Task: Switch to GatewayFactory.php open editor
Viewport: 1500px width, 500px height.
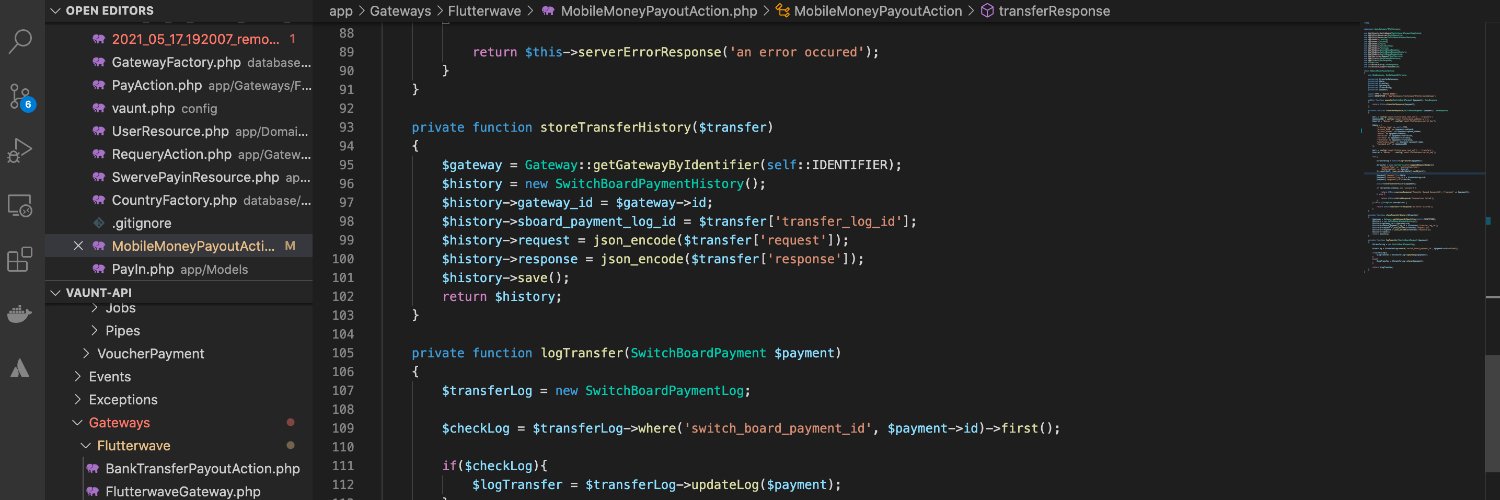Action: pyautogui.click(x=179, y=62)
